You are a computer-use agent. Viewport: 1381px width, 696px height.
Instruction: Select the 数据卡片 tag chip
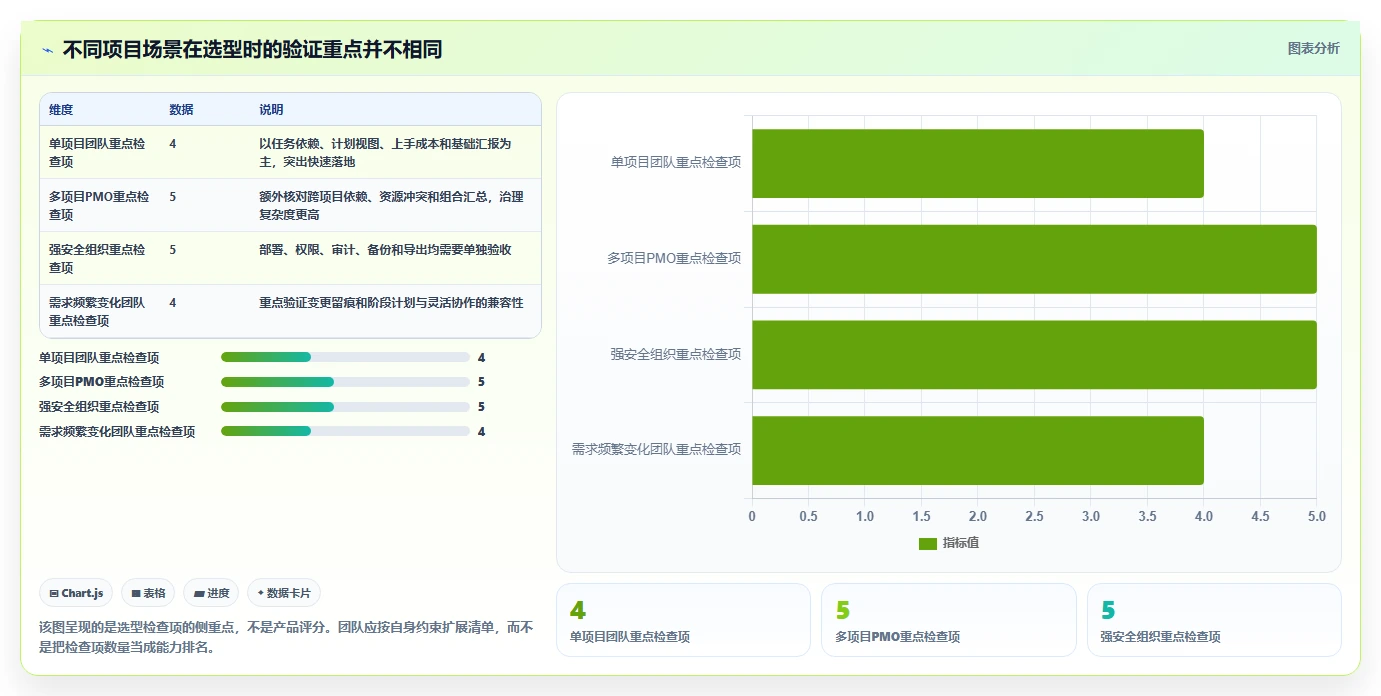tap(283, 593)
